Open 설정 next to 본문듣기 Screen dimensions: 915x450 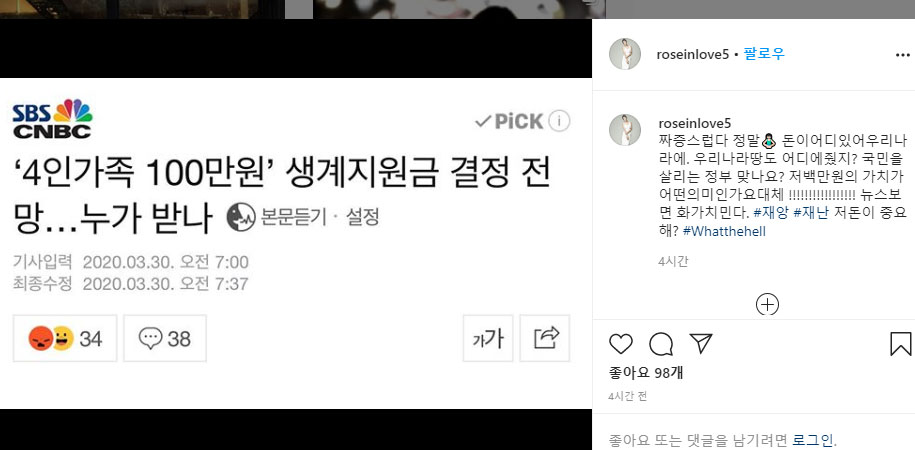362,217
